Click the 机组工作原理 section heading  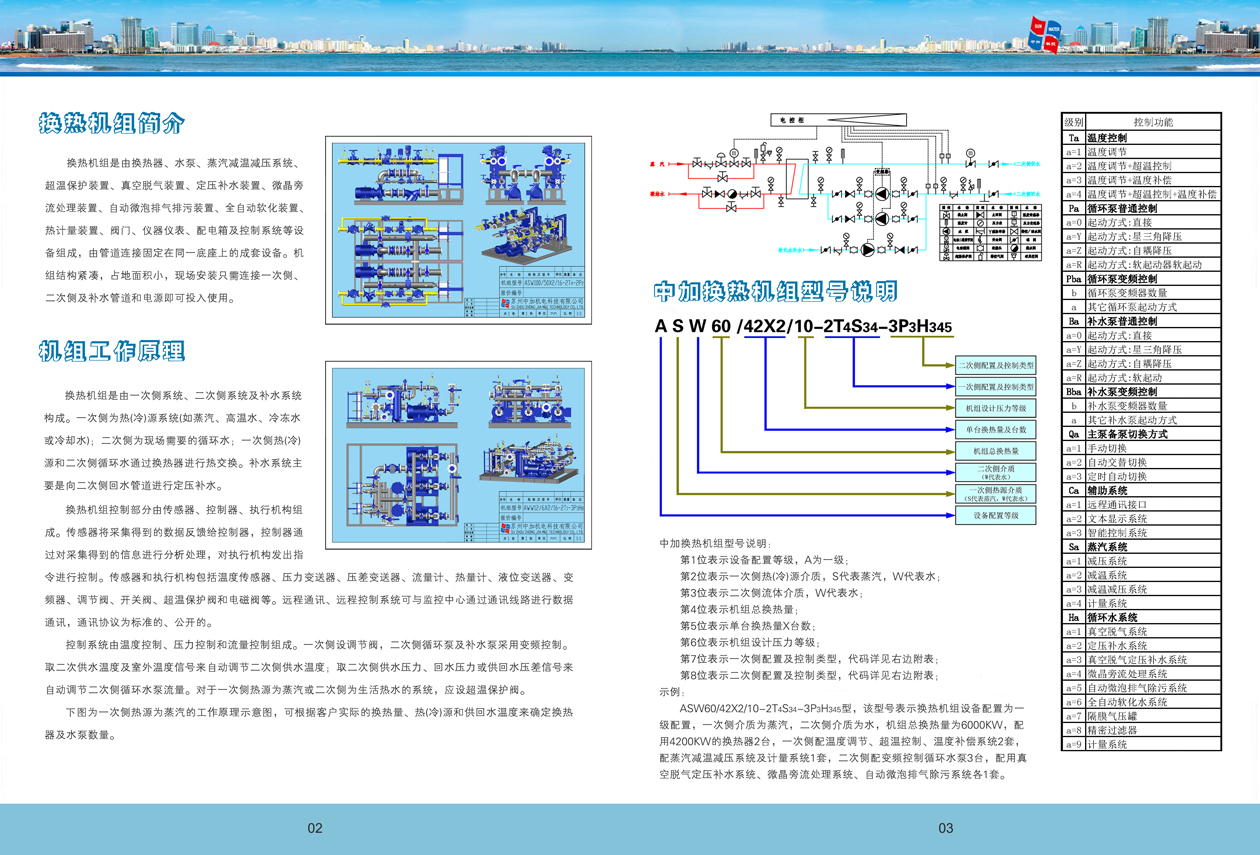click(112, 350)
